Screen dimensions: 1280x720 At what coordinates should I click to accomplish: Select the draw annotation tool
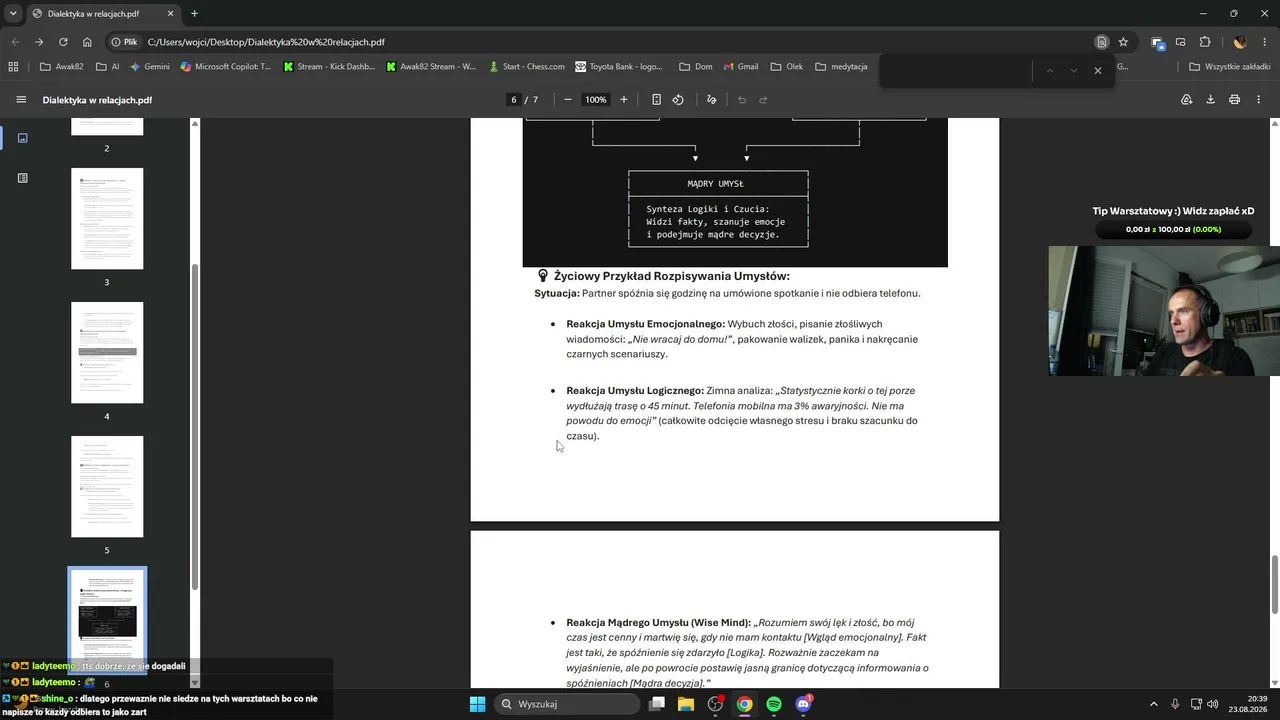click(711, 100)
